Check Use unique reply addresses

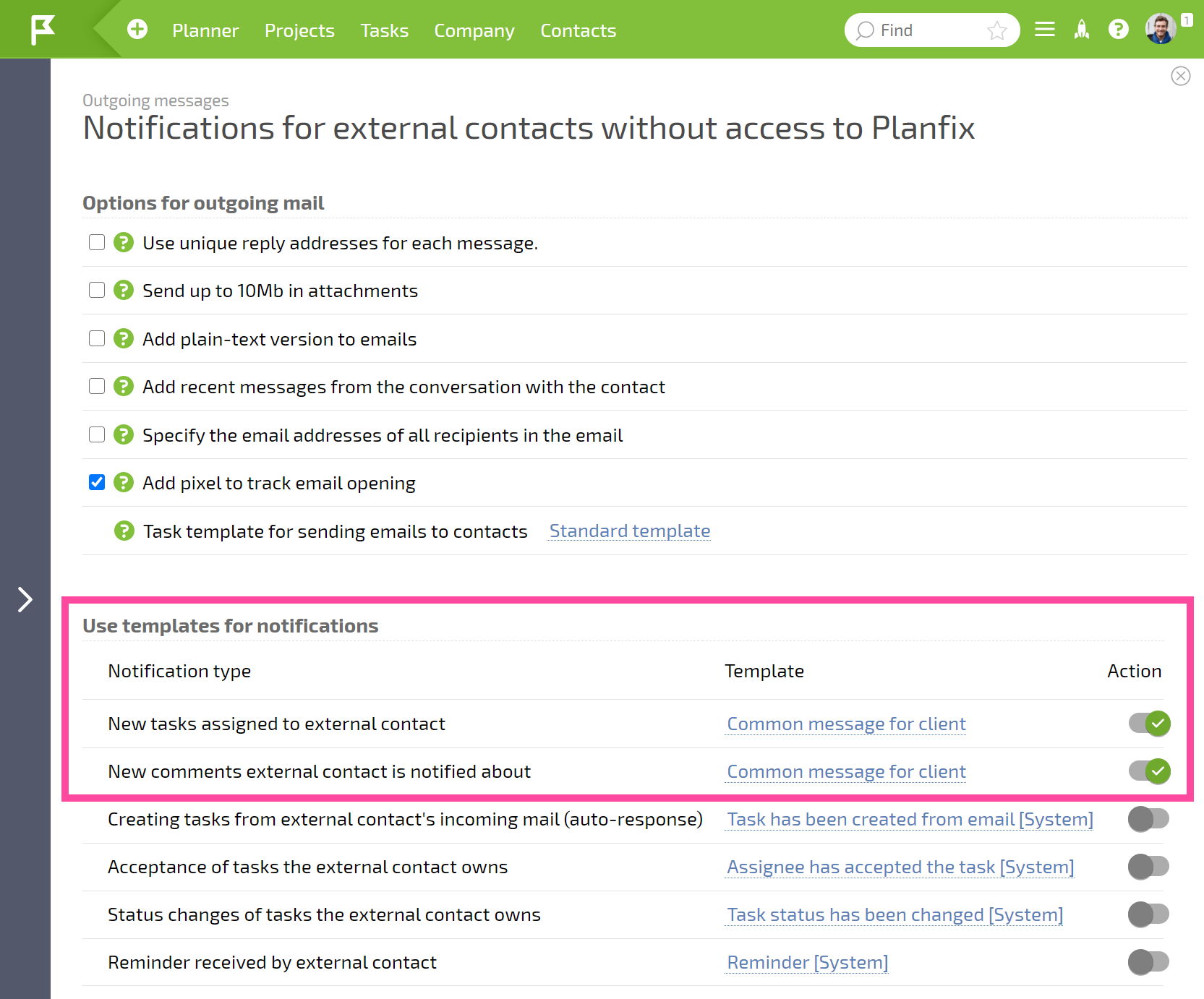[97, 242]
